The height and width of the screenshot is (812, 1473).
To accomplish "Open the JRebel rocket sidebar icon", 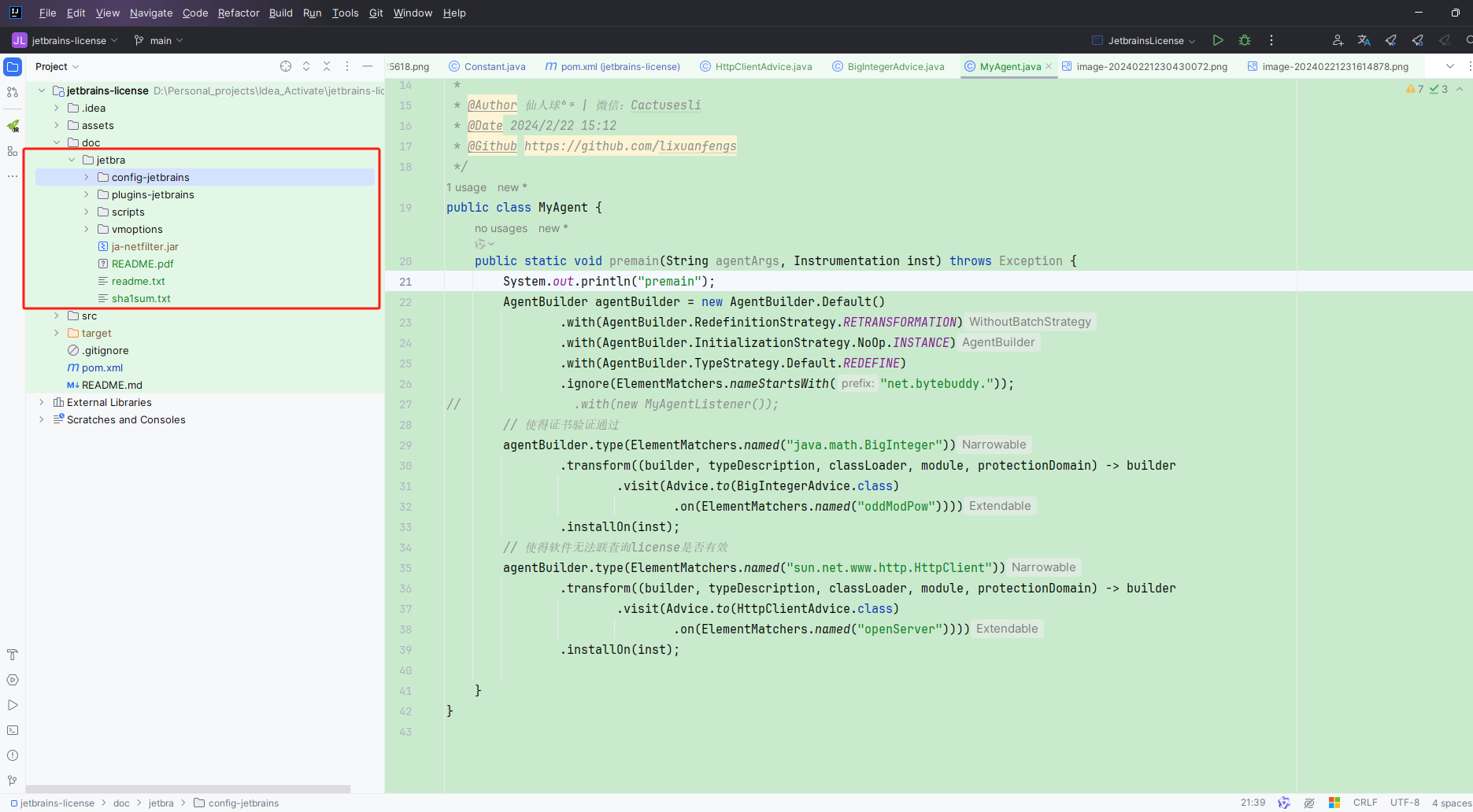I will pos(13,126).
